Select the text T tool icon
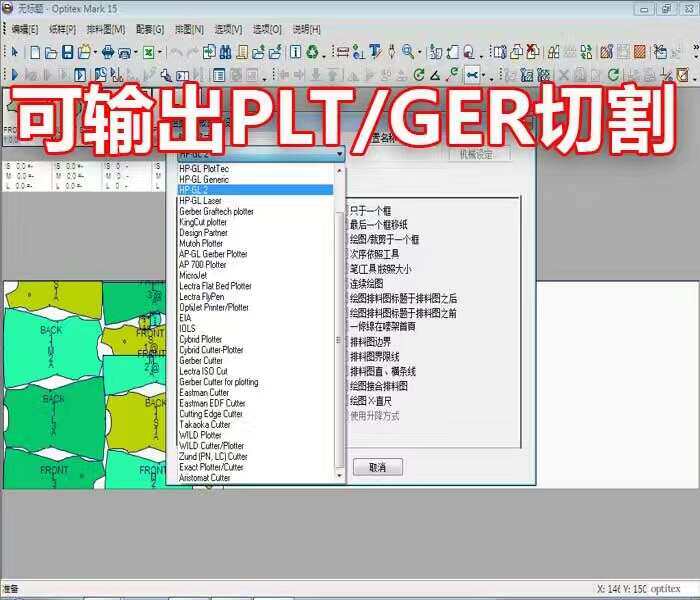Image resolution: width=700 pixels, height=600 pixels. [x=375, y=52]
